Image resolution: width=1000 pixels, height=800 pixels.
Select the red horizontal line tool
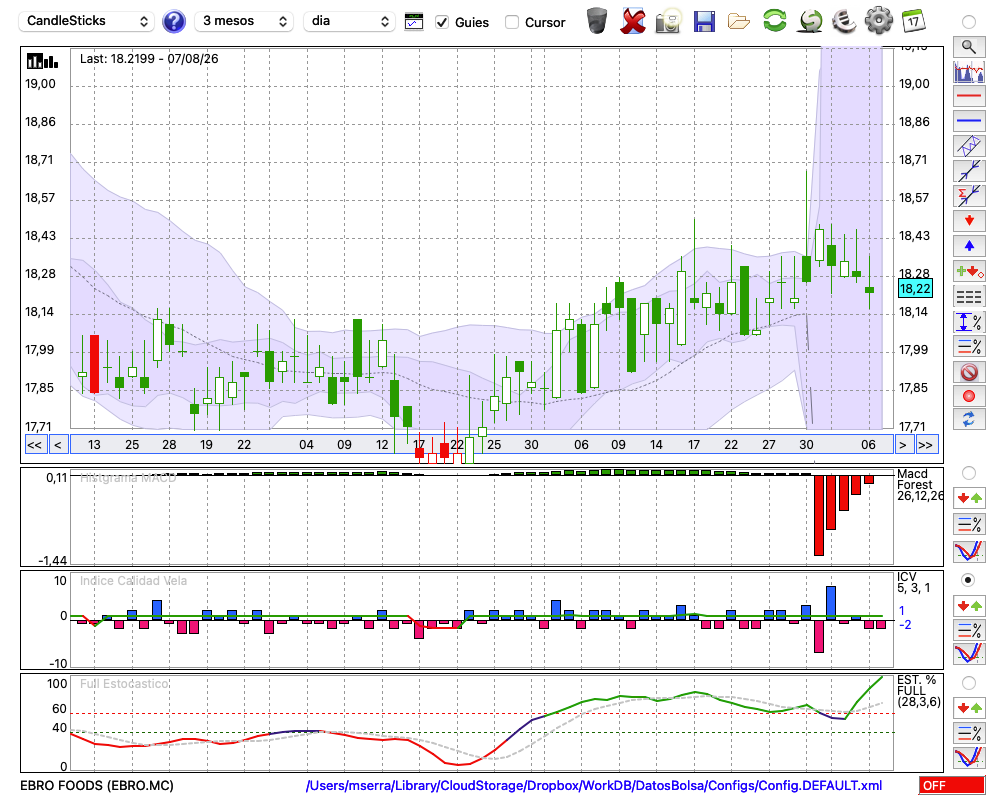(x=969, y=96)
